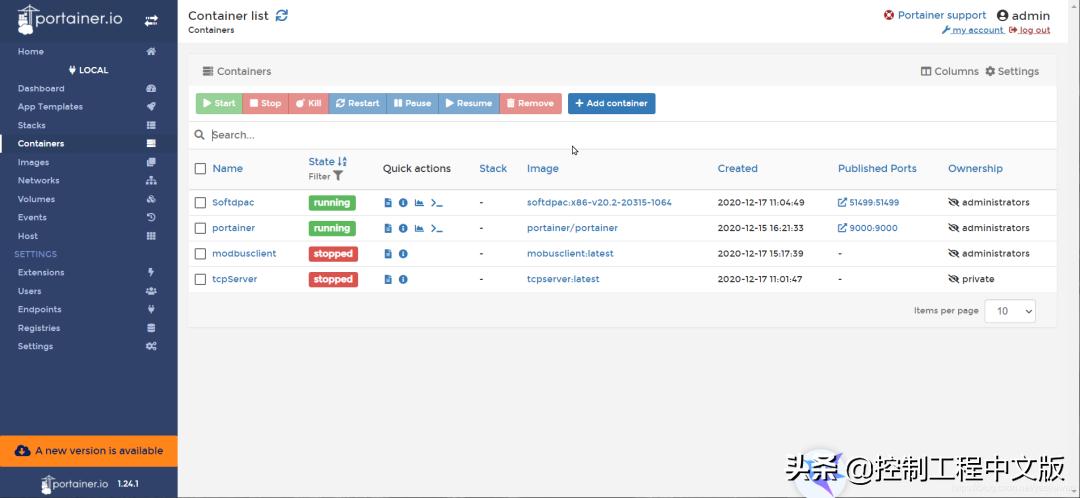Viewport: 1080px width, 498px height.
Task: Click the State filter funnel icon
Action: (338, 176)
